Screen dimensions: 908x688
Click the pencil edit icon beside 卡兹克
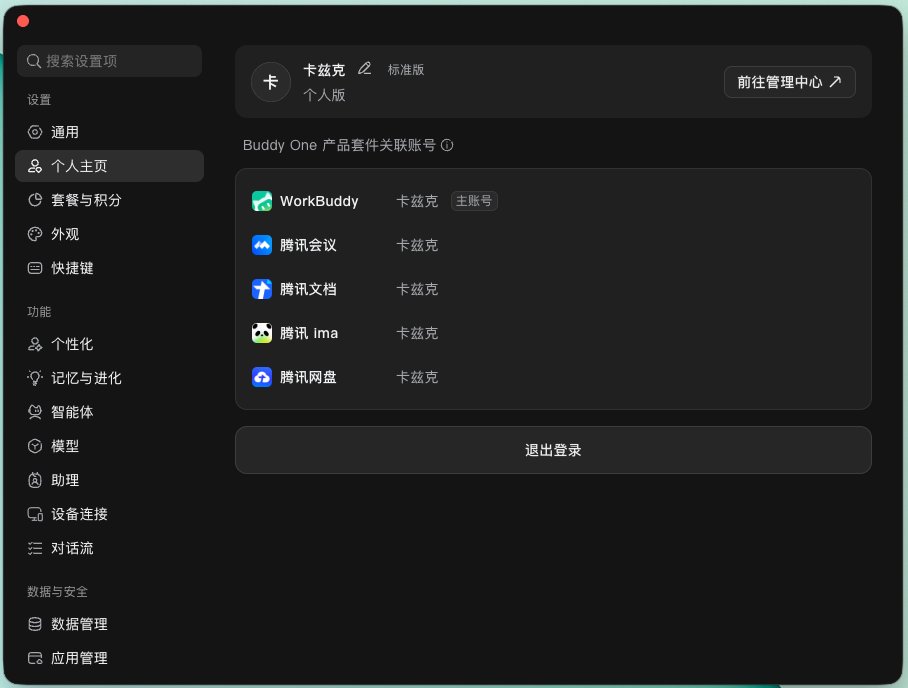[x=364, y=69]
